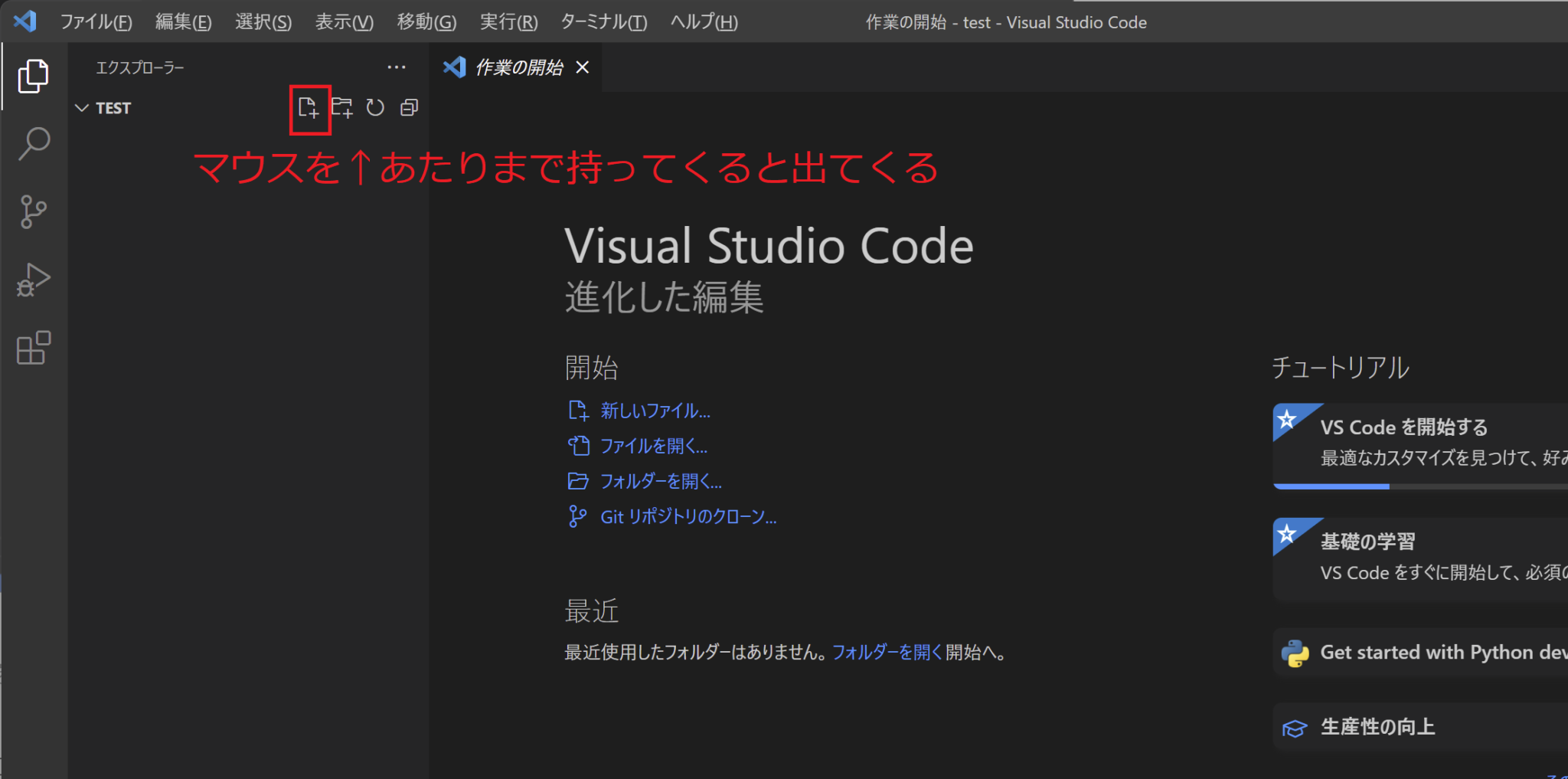Open the Search view icon
The width and height of the screenshot is (1568, 779).
pyautogui.click(x=33, y=142)
